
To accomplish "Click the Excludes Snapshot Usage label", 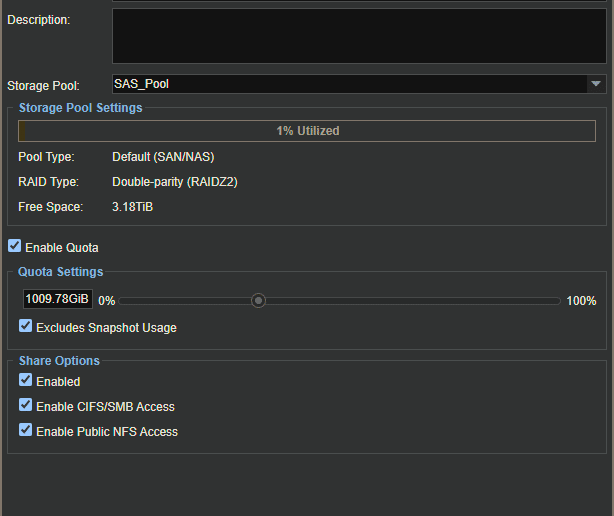I will [x=107, y=328].
